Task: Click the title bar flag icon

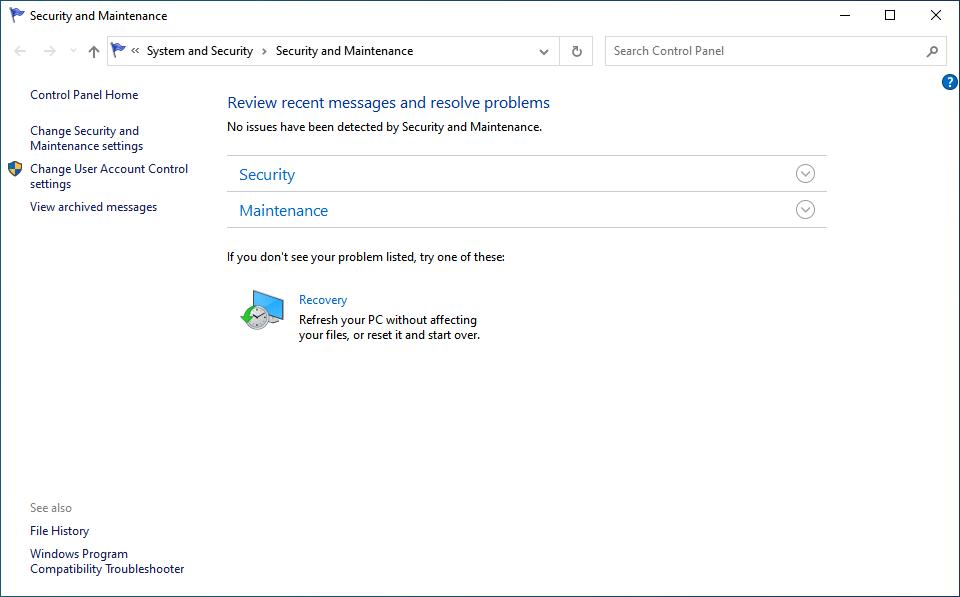Action: click(x=17, y=15)
